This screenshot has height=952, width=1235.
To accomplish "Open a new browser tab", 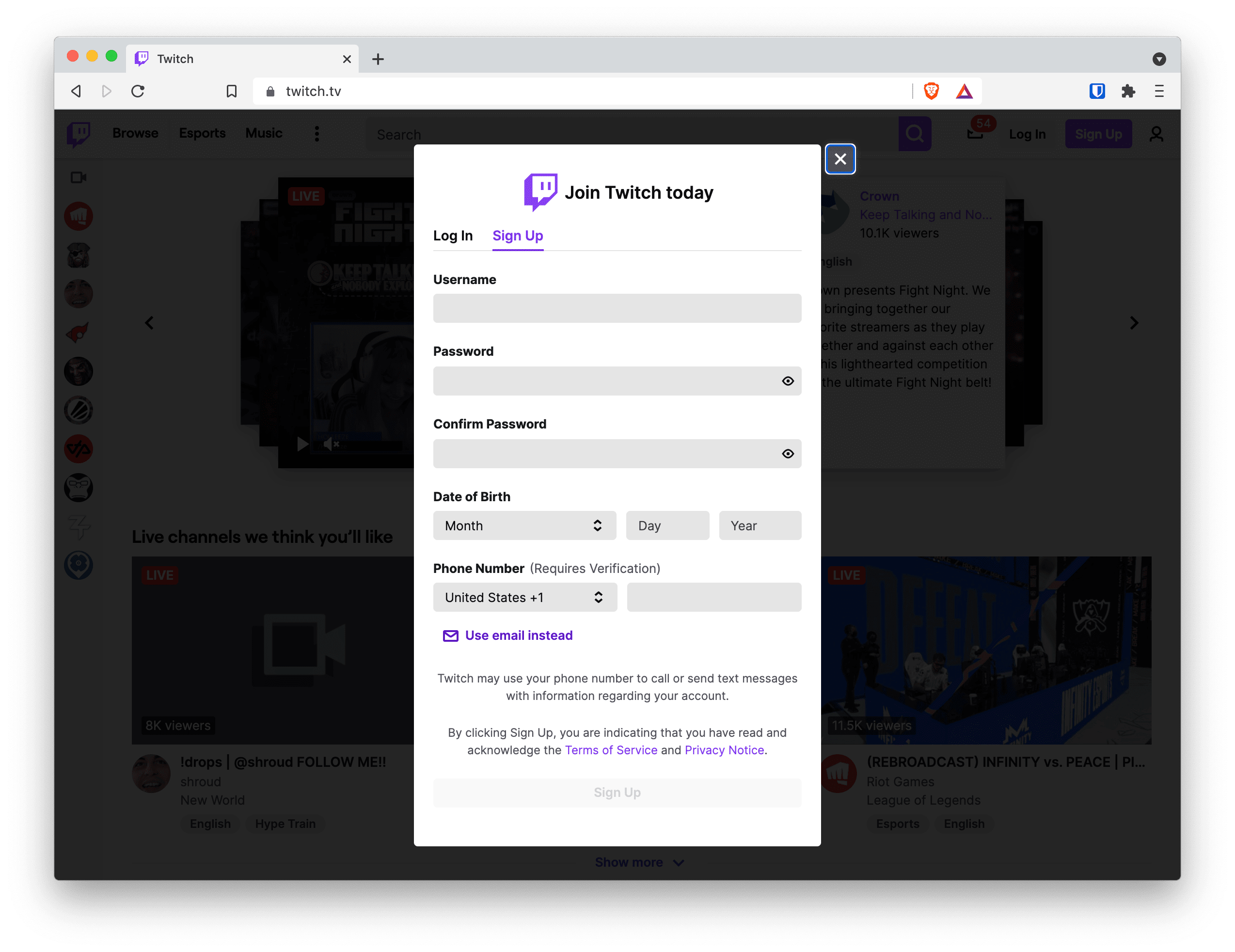I will point(378,59).
